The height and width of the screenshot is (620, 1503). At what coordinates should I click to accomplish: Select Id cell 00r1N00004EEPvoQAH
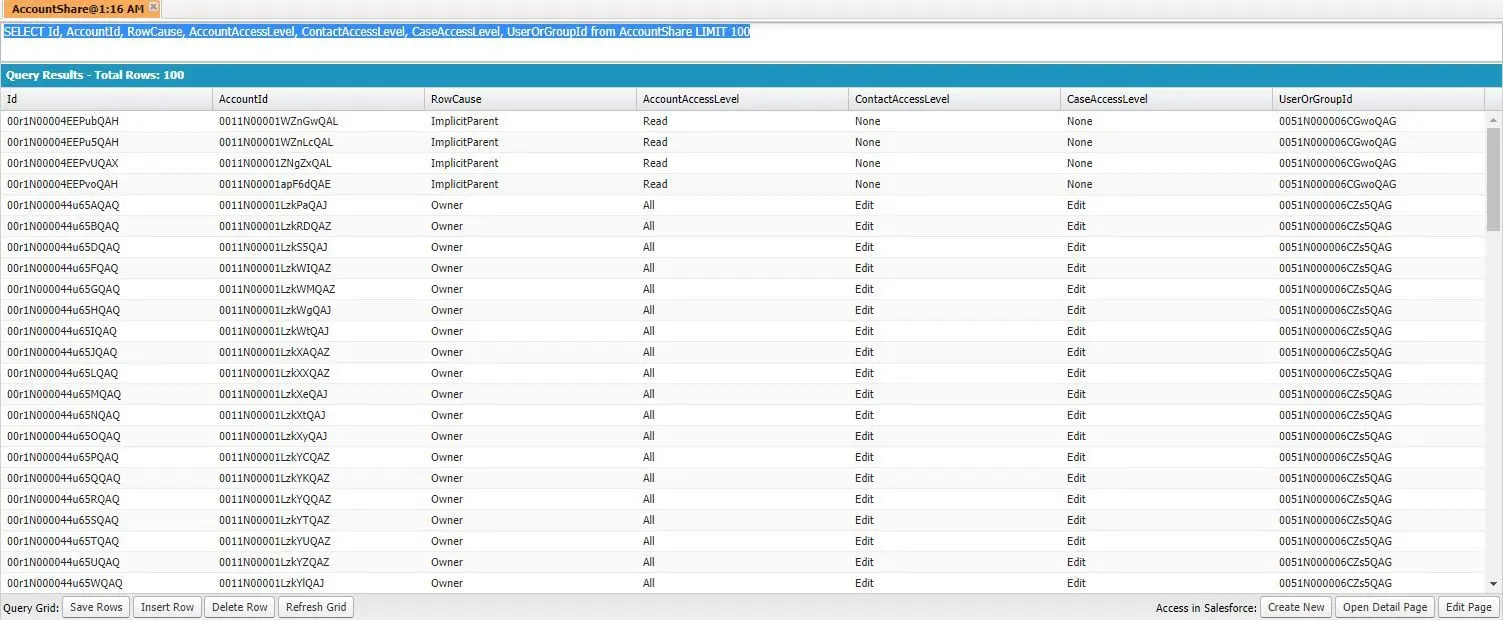click(106, 184)
